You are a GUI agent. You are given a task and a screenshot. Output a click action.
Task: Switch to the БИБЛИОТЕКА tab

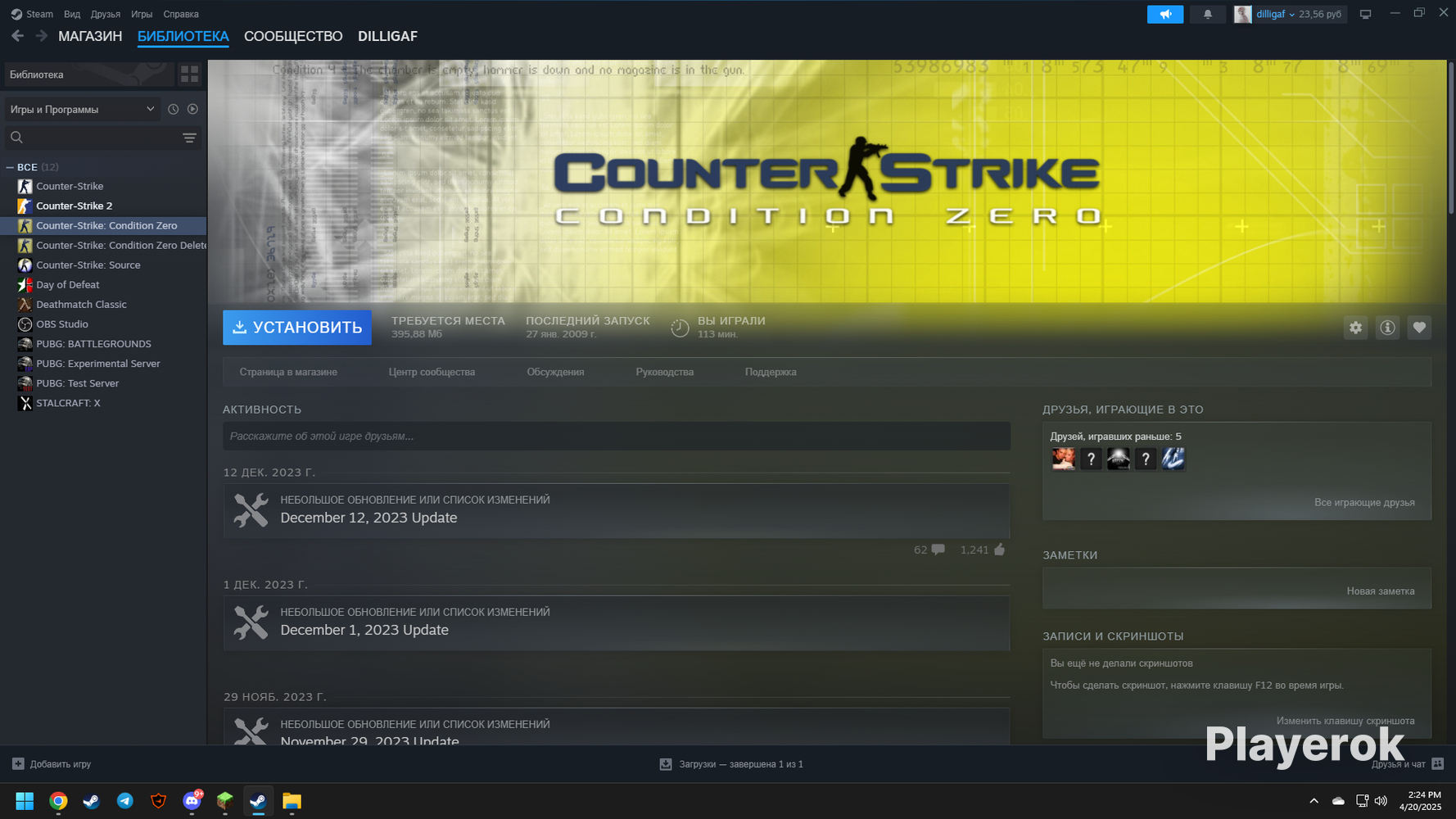[183, 36]
